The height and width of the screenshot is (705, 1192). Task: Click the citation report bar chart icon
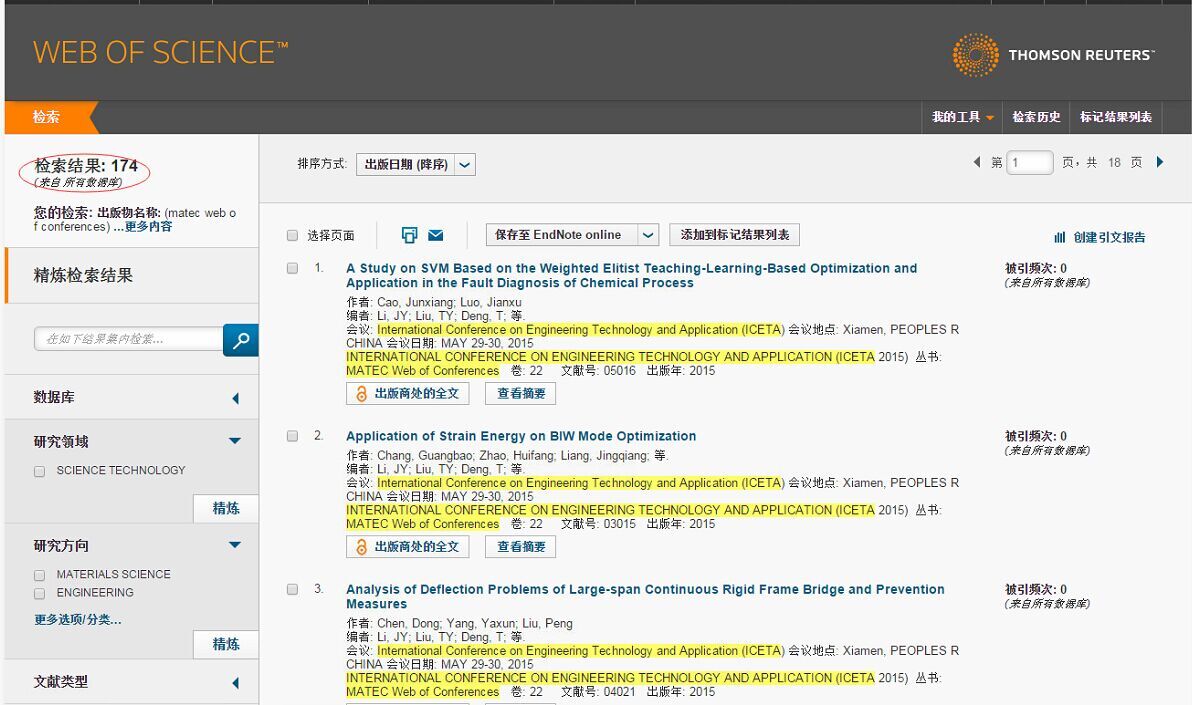coord(1060,237)
